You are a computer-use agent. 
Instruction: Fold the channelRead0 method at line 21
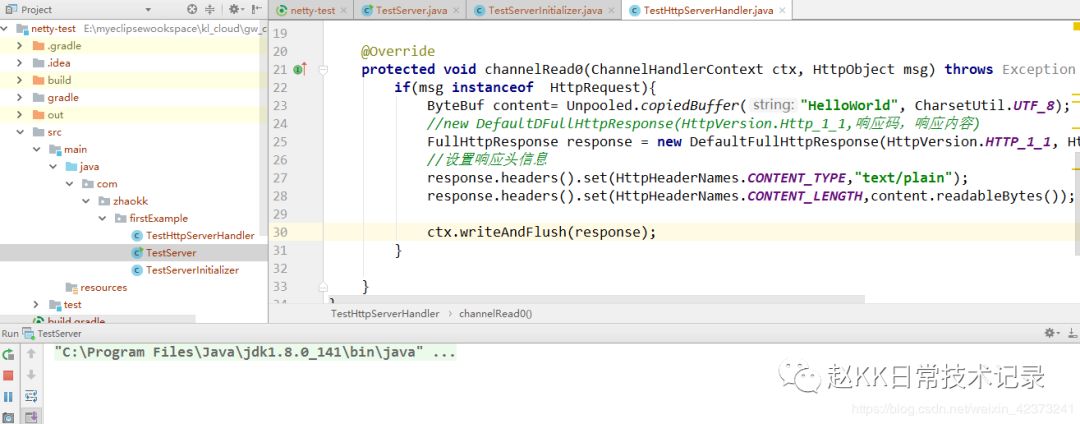pyautogui.click(x=323, y=70)
